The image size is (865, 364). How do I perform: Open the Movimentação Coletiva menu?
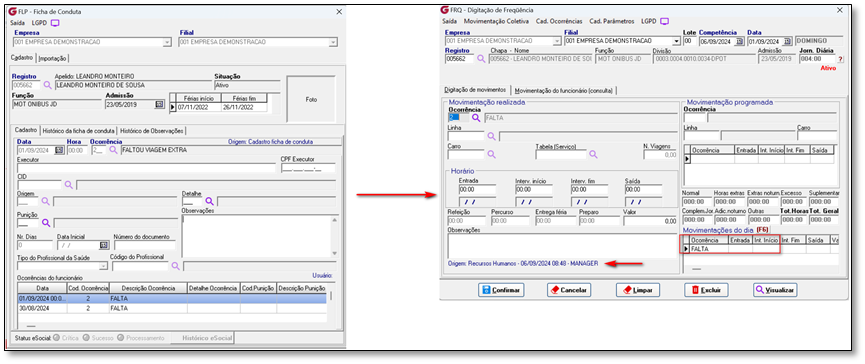click(x=497, y=21)
